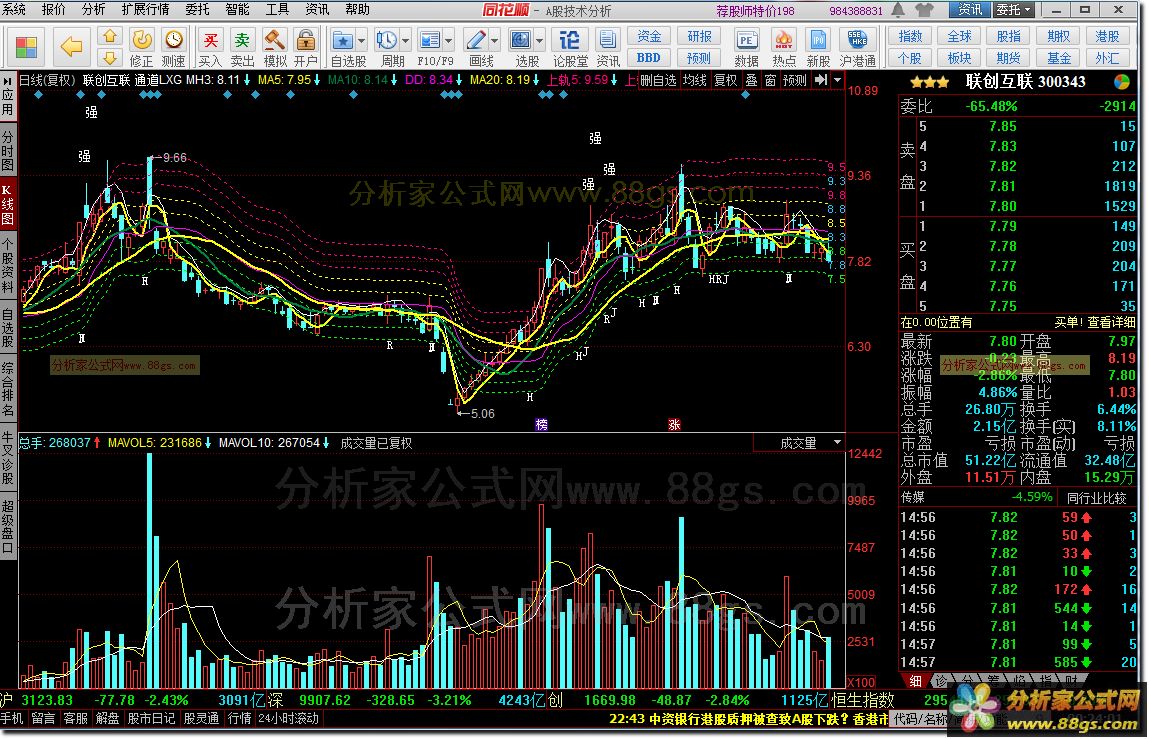Open the 智能 menu
This screenshot has width=1149, height=739.
237,10
